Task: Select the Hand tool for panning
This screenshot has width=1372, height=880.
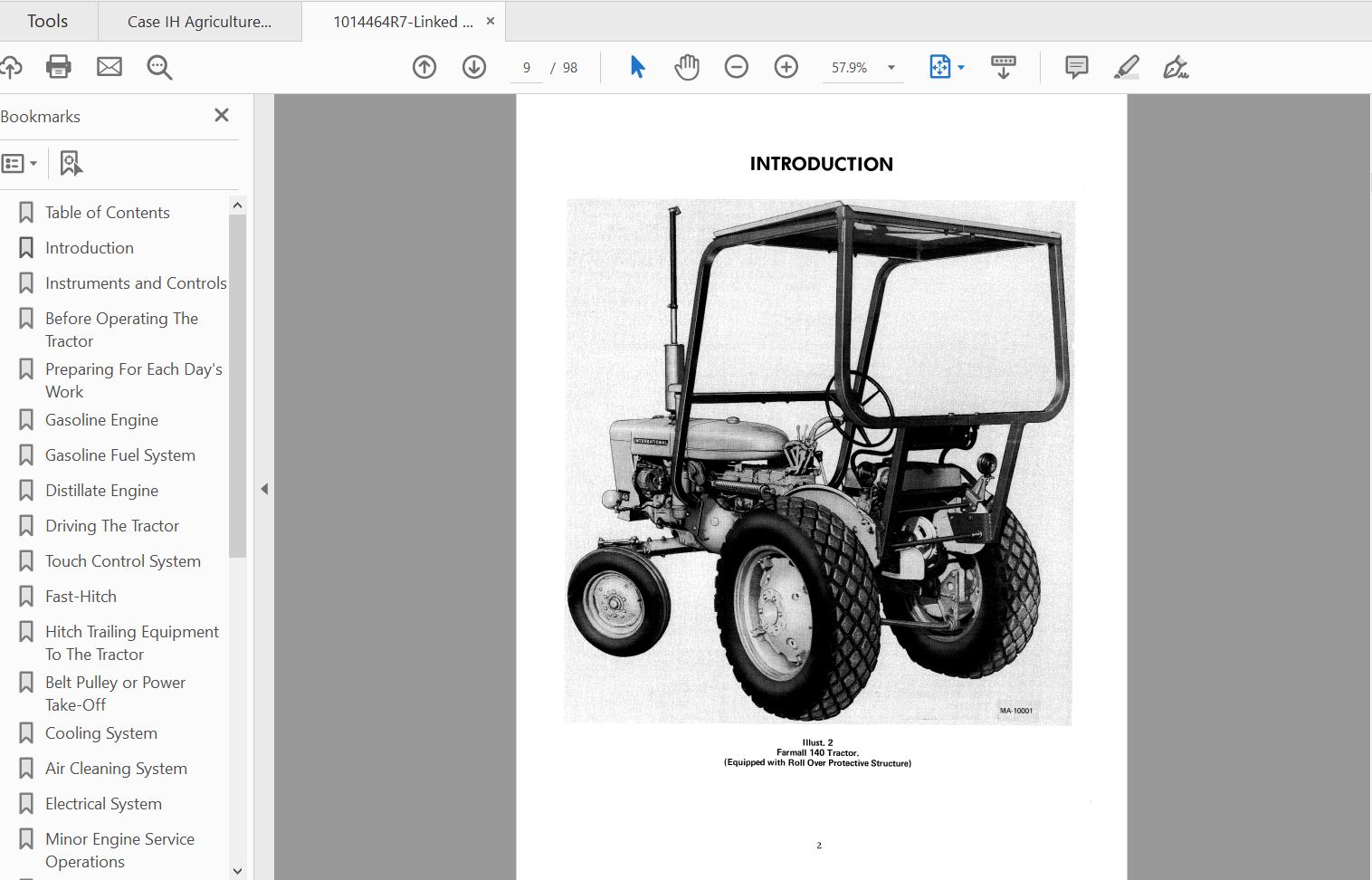Action: point(687,66)
